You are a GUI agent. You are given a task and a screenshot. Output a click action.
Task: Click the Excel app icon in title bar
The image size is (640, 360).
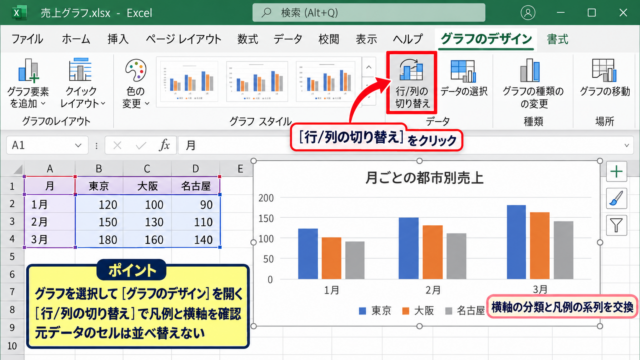pos(18,13)
